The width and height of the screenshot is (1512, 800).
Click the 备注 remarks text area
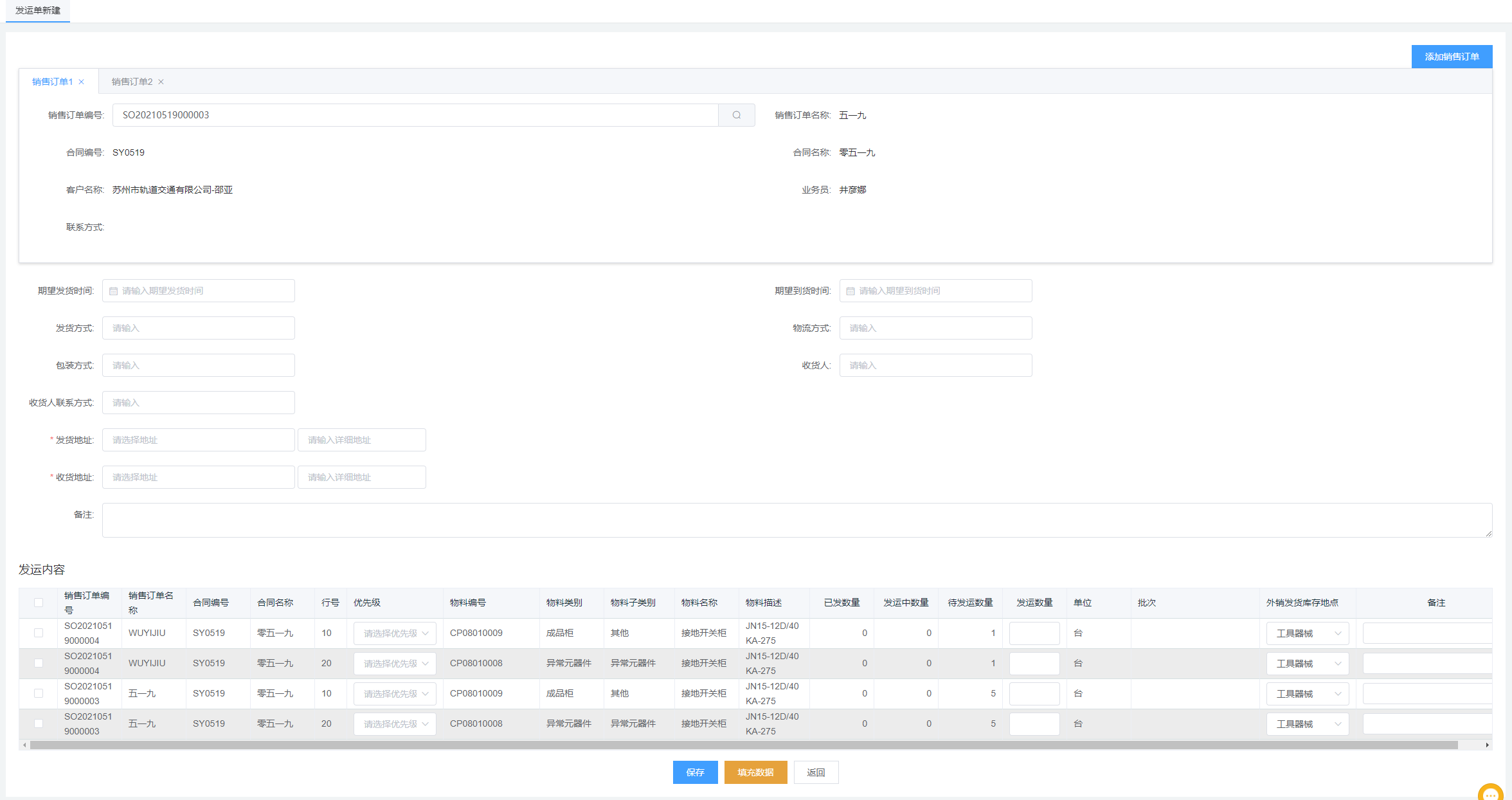tap(797, 520)
